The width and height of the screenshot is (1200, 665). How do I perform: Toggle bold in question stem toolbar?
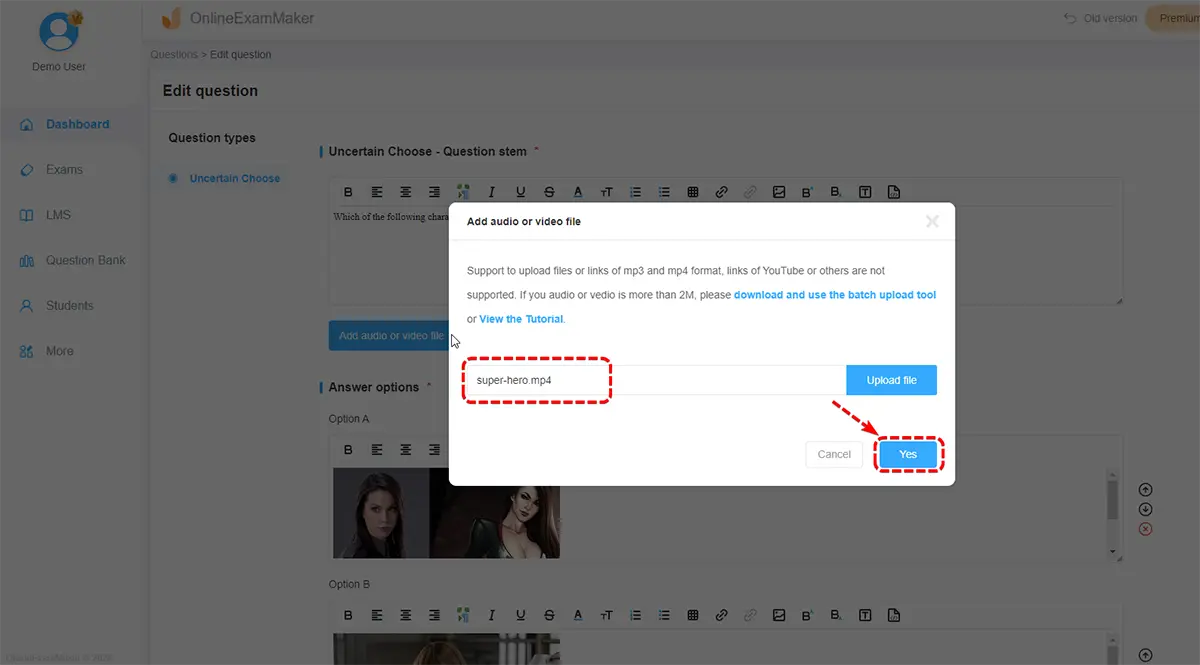pyautogui.click(x=348, y=193)
